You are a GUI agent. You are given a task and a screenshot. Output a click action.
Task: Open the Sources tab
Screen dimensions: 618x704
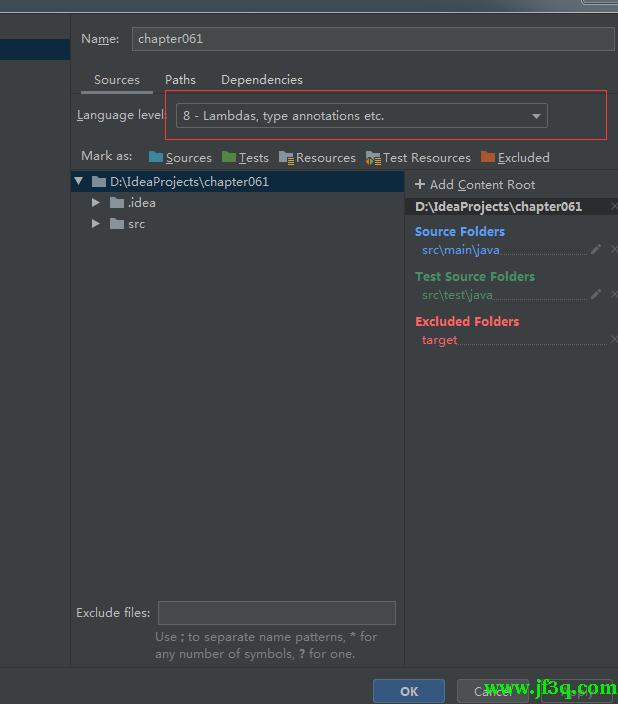117,80
